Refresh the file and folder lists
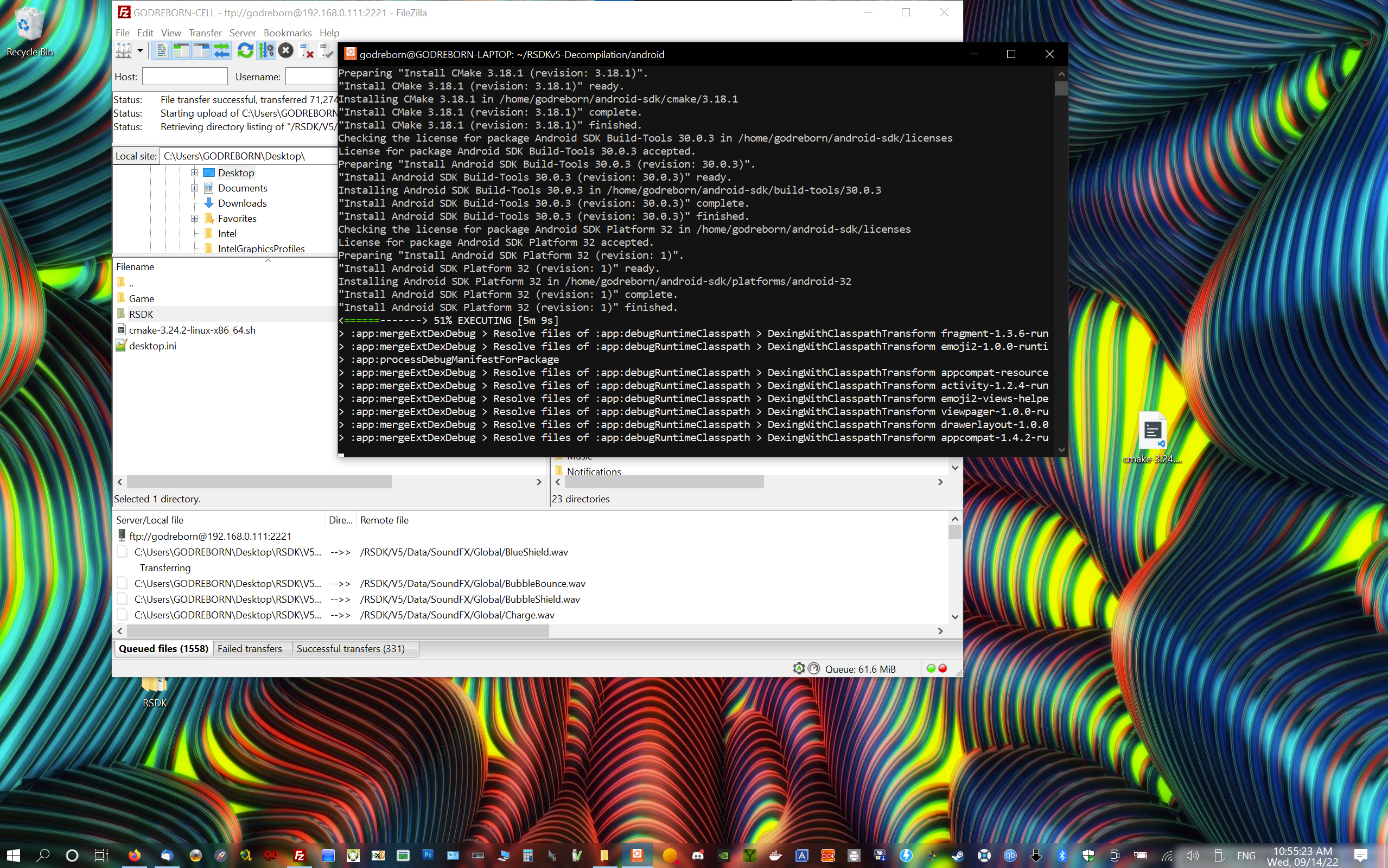1388x868 pixels. point(245,51)
